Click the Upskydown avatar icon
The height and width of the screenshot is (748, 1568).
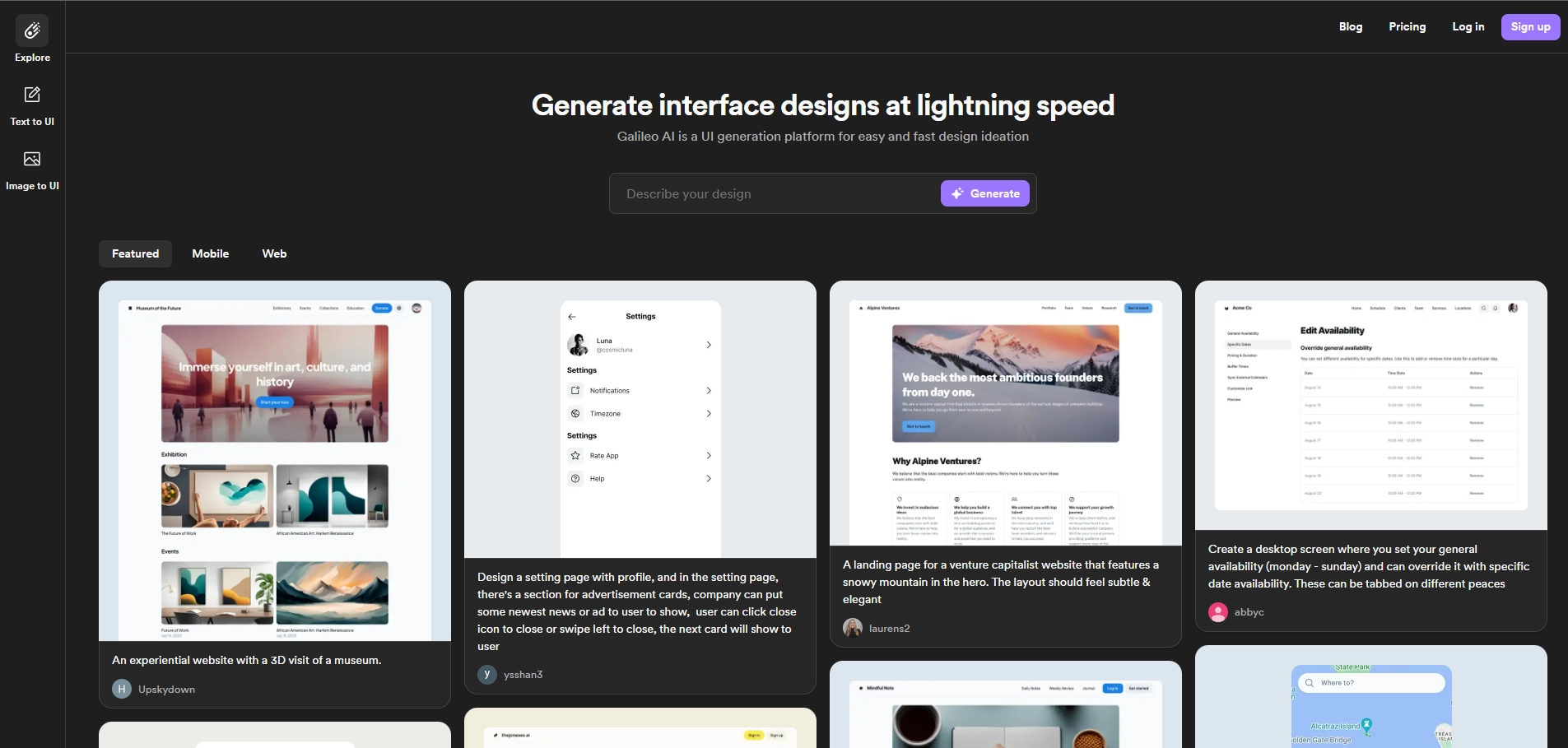[122, 689]
